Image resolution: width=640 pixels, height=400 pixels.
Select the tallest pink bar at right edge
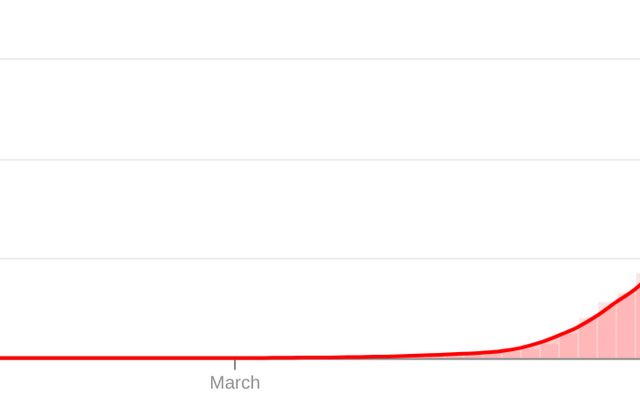tap(636, 318)
